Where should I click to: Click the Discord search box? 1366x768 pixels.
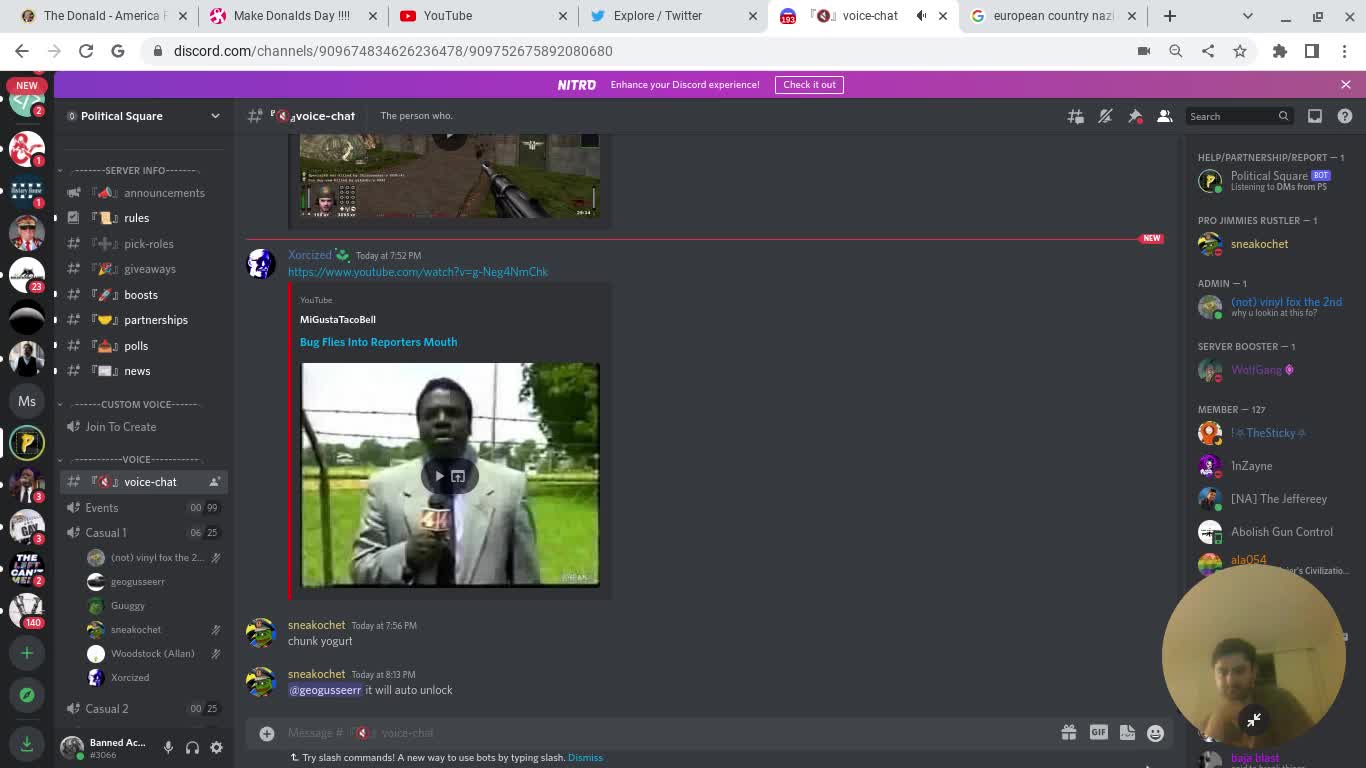pyautogui.click(x=1239, y=116)
